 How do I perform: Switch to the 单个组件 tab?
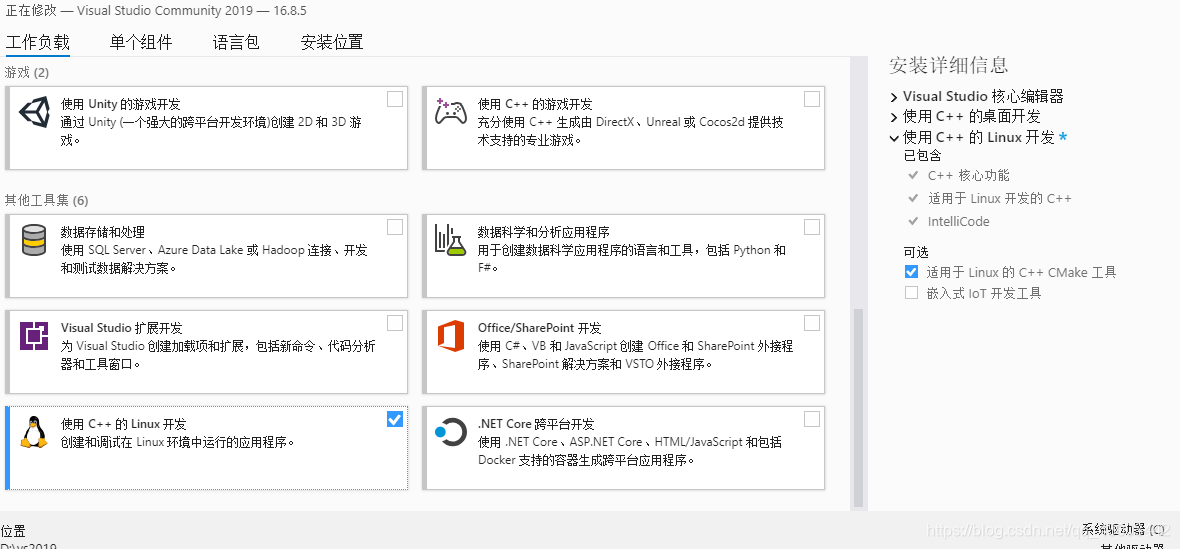pyautogui.click(x=141, y=42)
